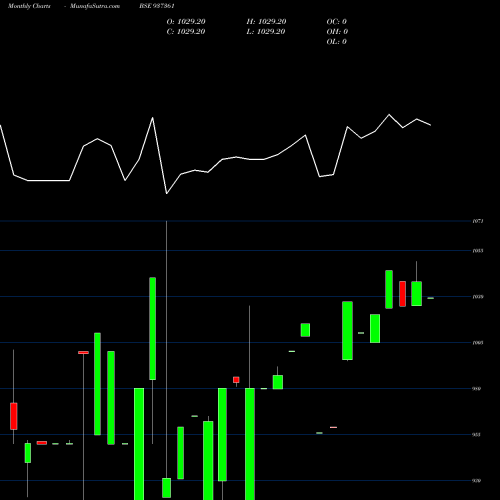
Task: Click the 'OL: 0' readout
Action: pos(337,42)
